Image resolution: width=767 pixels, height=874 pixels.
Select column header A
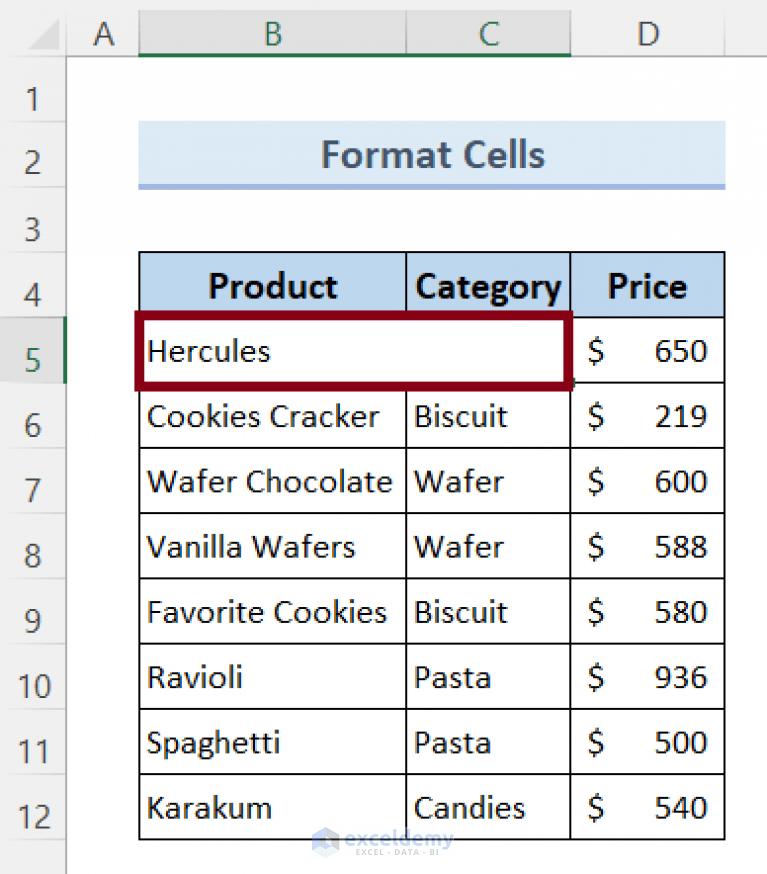[x=103, y=33]
